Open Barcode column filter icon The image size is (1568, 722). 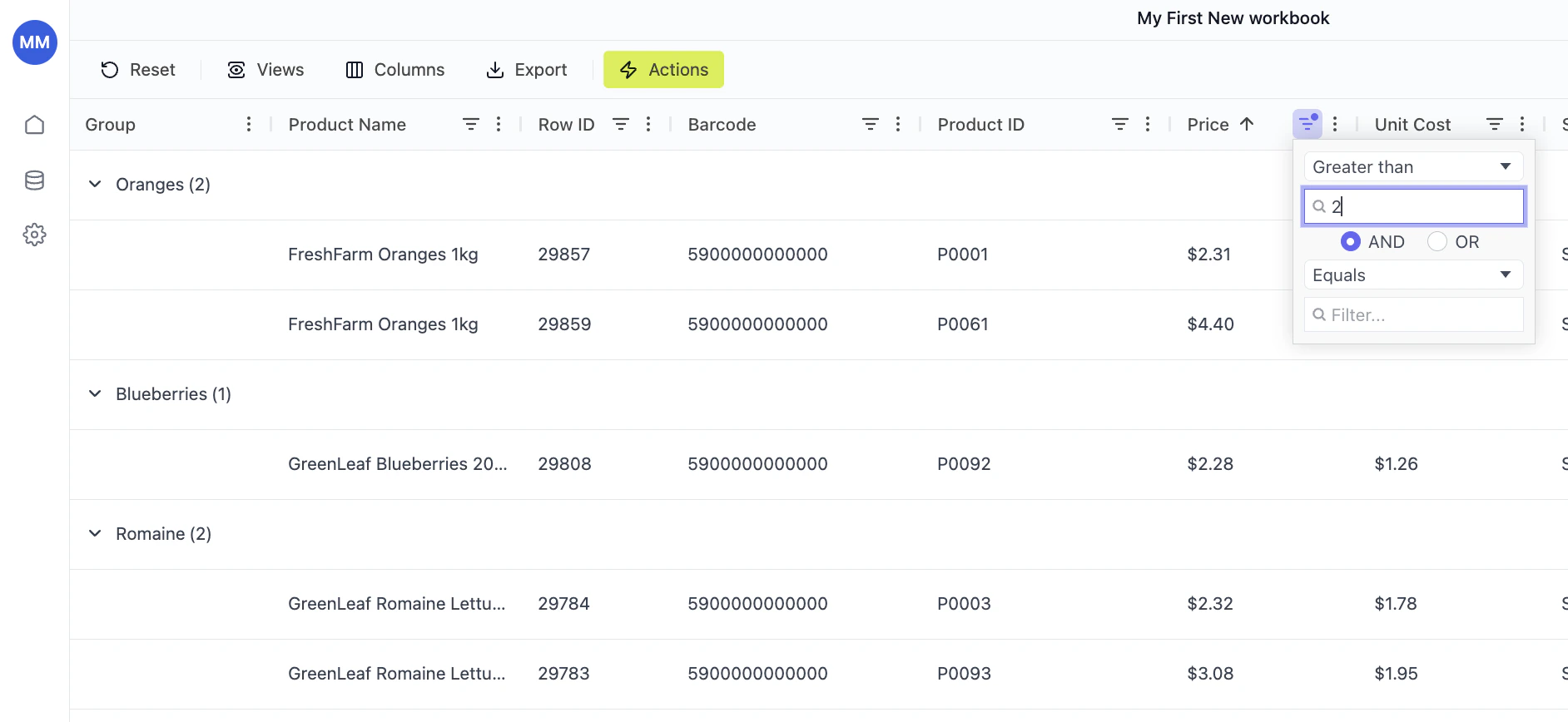coord(871,124)
